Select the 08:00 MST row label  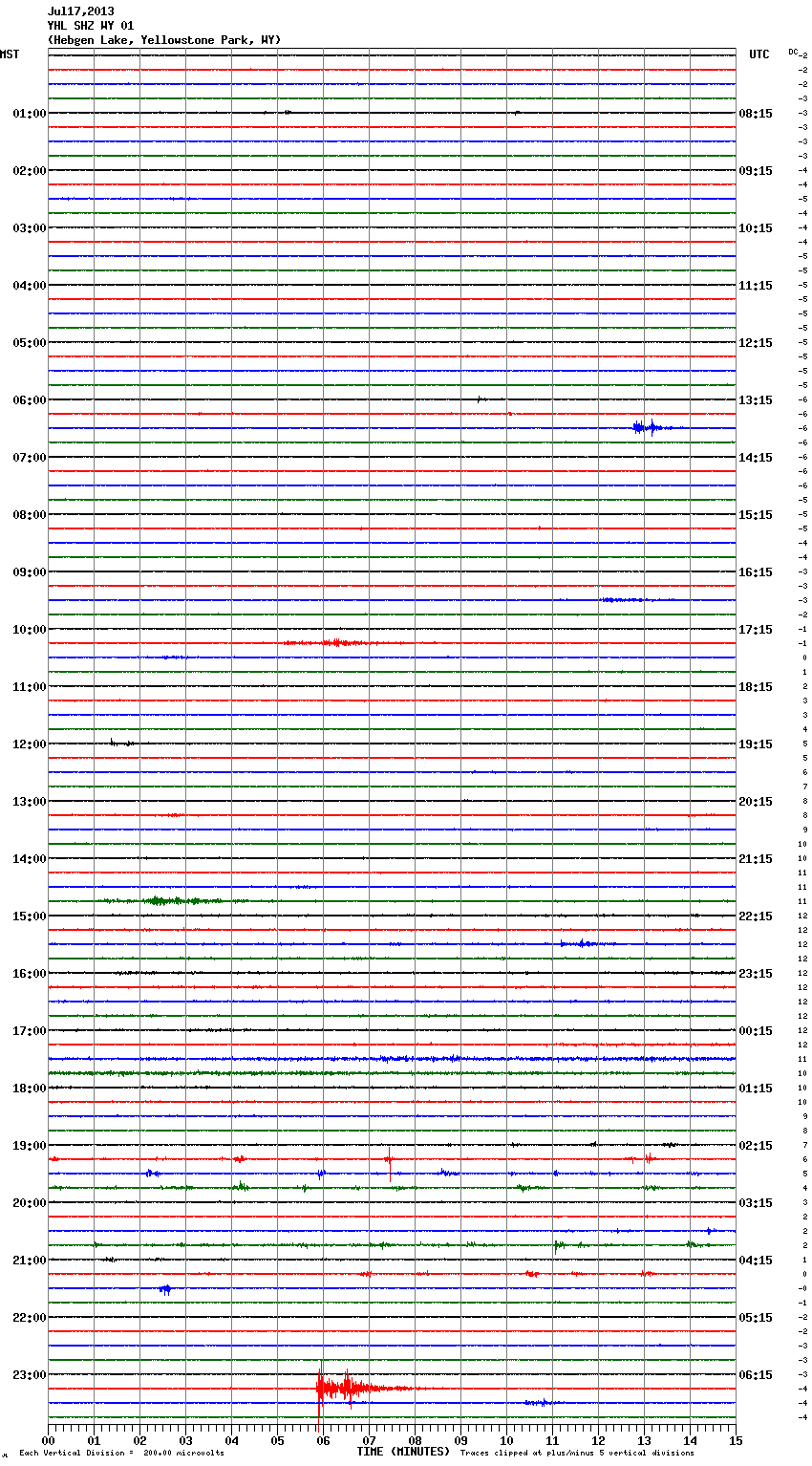30,515
